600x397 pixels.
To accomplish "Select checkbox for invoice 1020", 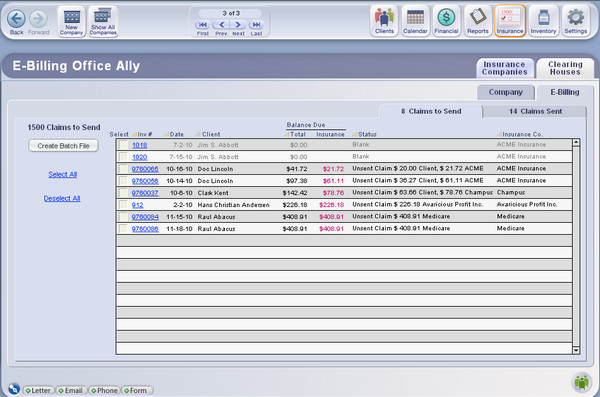I will click(123, 157).
